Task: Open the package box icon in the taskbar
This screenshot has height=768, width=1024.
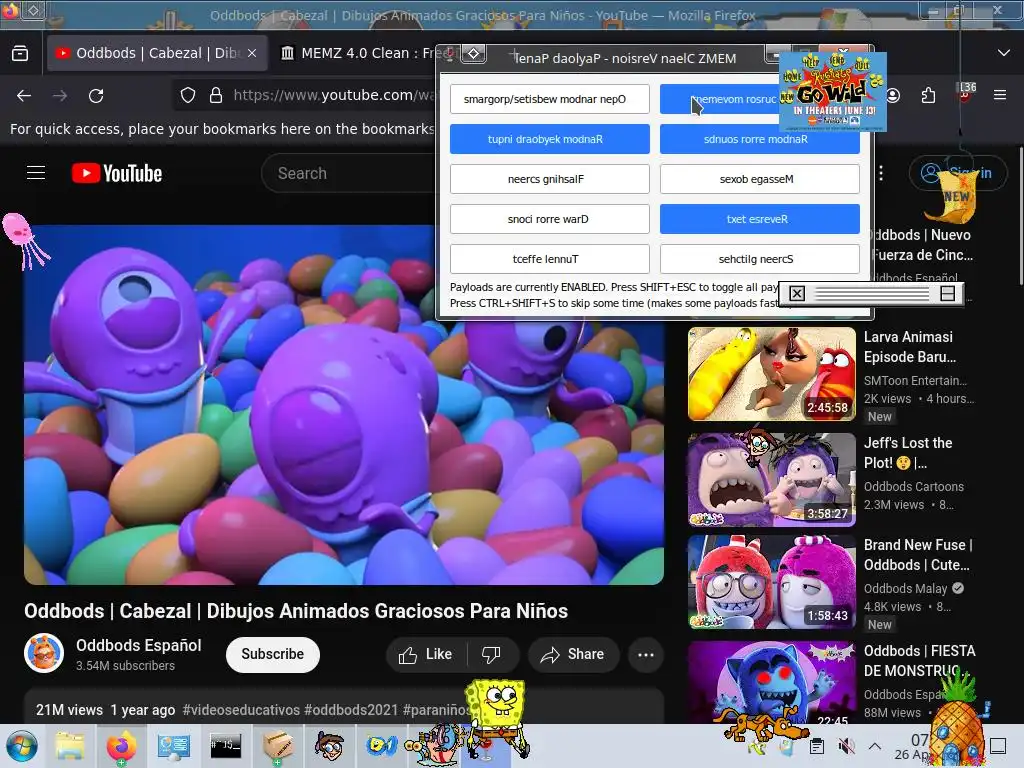Action: pos(278,746)
